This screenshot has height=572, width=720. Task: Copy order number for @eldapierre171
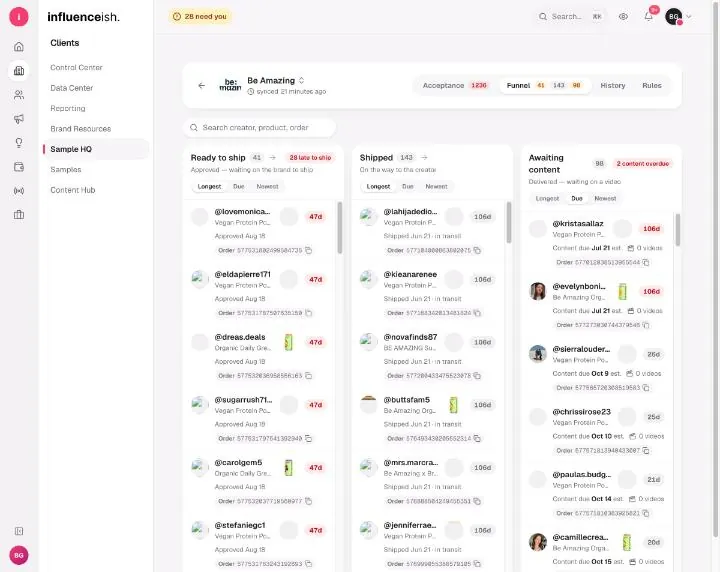[309, 313]
